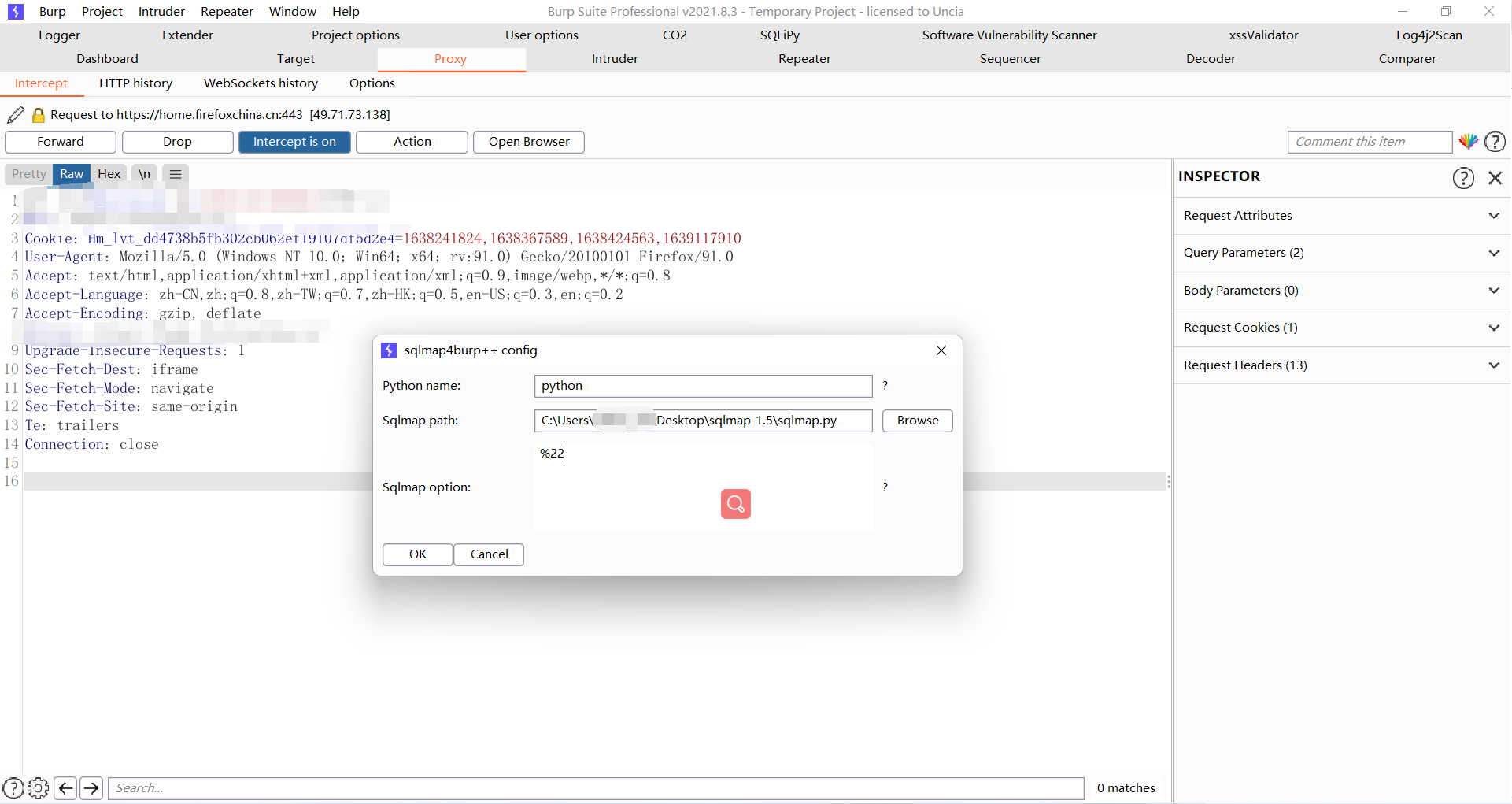
Task: Click the help question mark next to Sqlmap option
Action: point(885,487)
